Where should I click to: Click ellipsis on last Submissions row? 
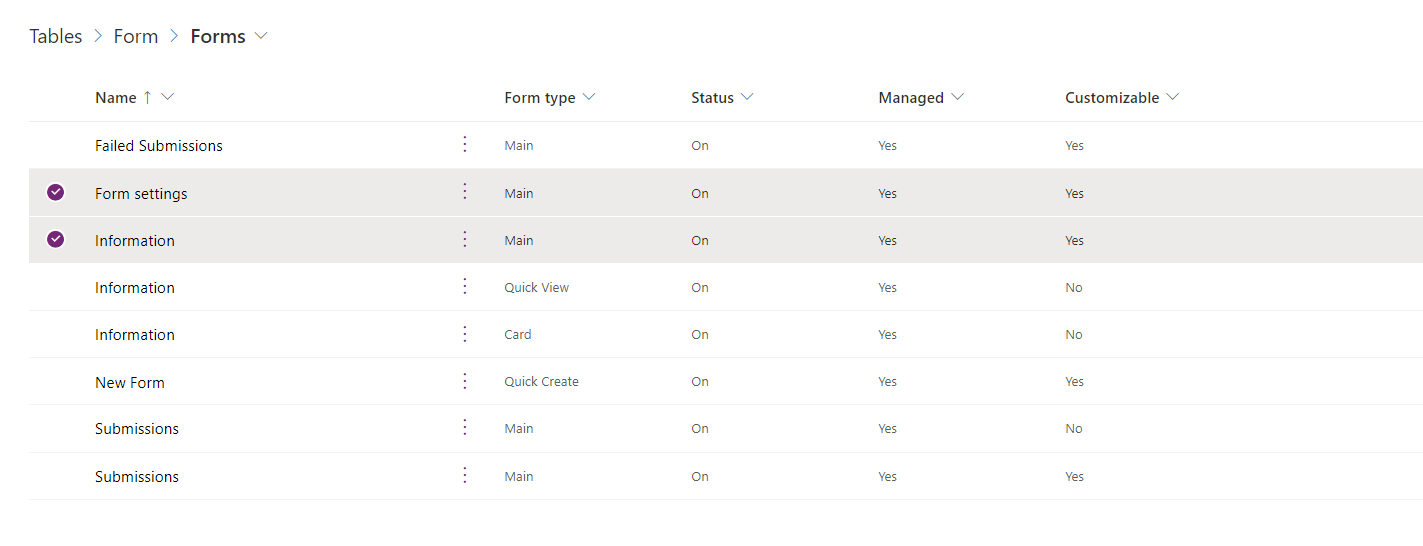tap(464, 476)
